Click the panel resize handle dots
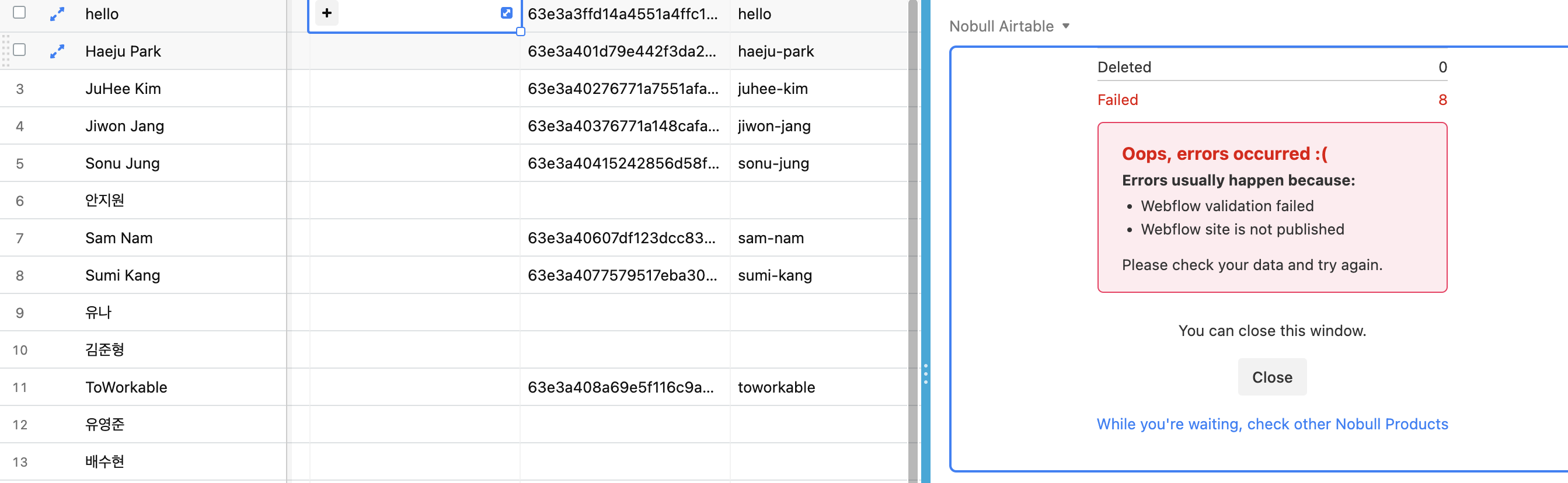 (926, 373)
